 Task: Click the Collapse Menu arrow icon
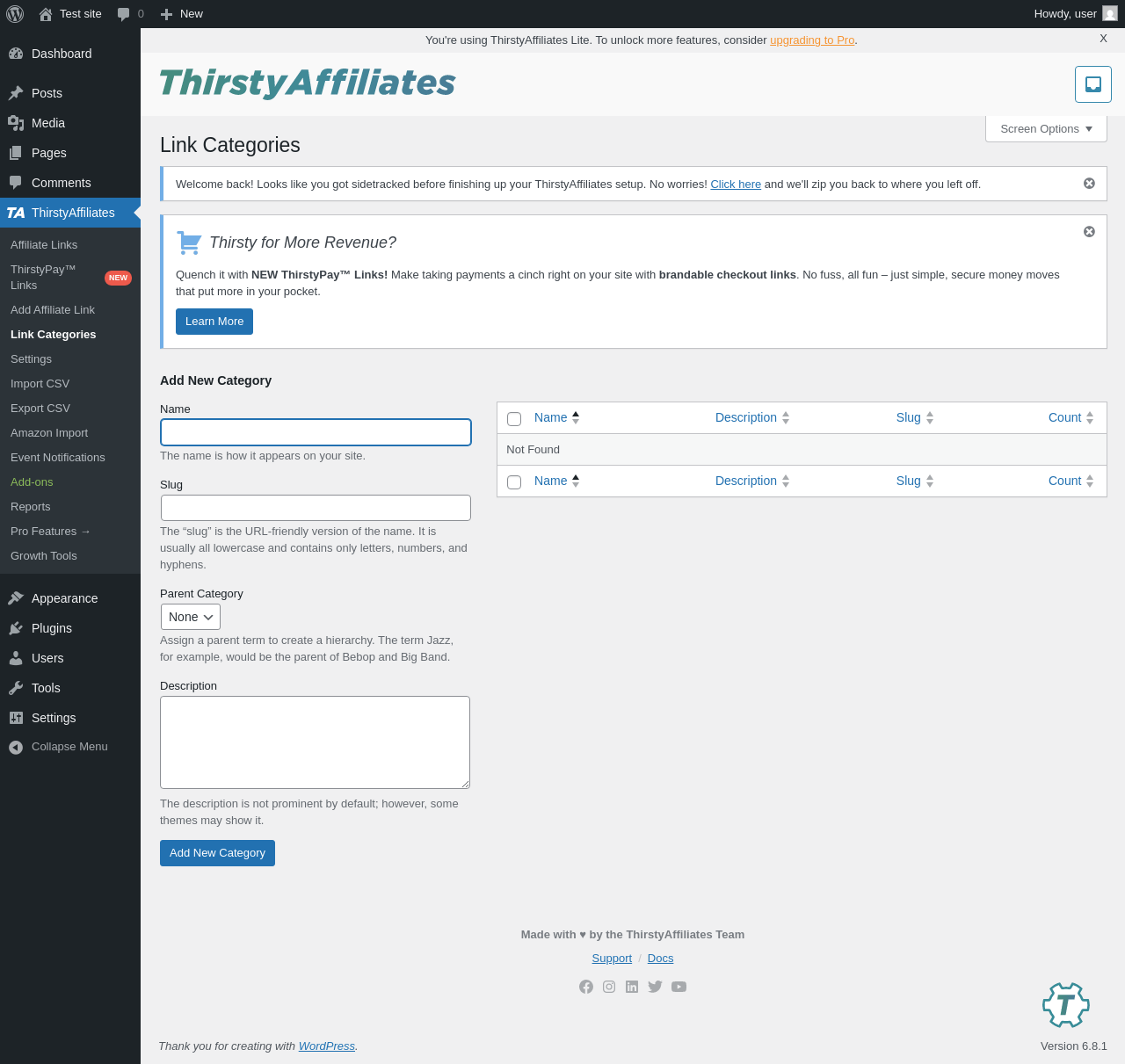click(x=16, y=747)
